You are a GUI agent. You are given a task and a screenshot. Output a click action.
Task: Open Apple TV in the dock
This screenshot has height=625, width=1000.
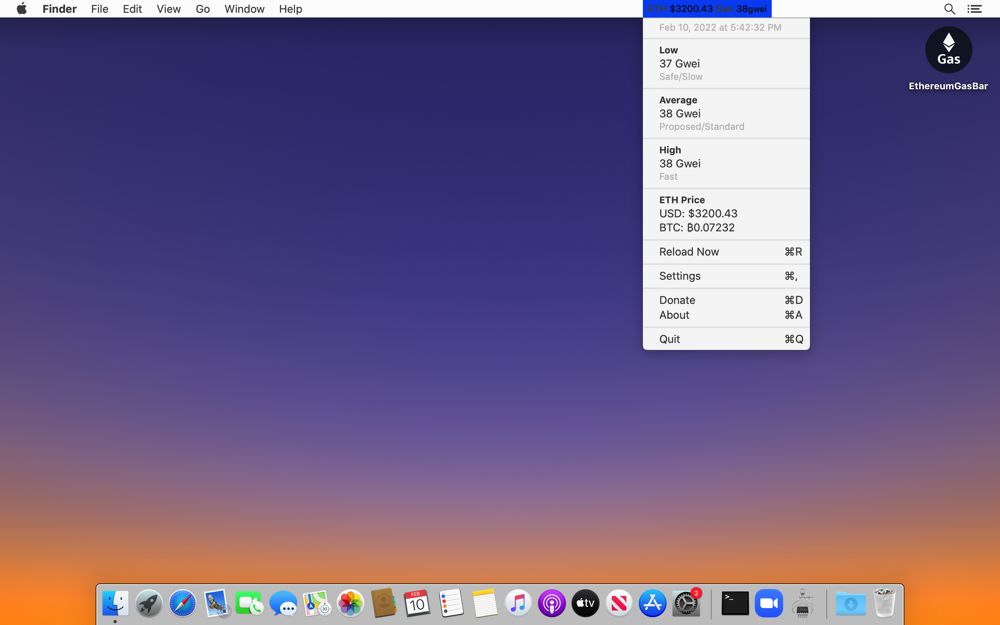[x=585, y=603]
